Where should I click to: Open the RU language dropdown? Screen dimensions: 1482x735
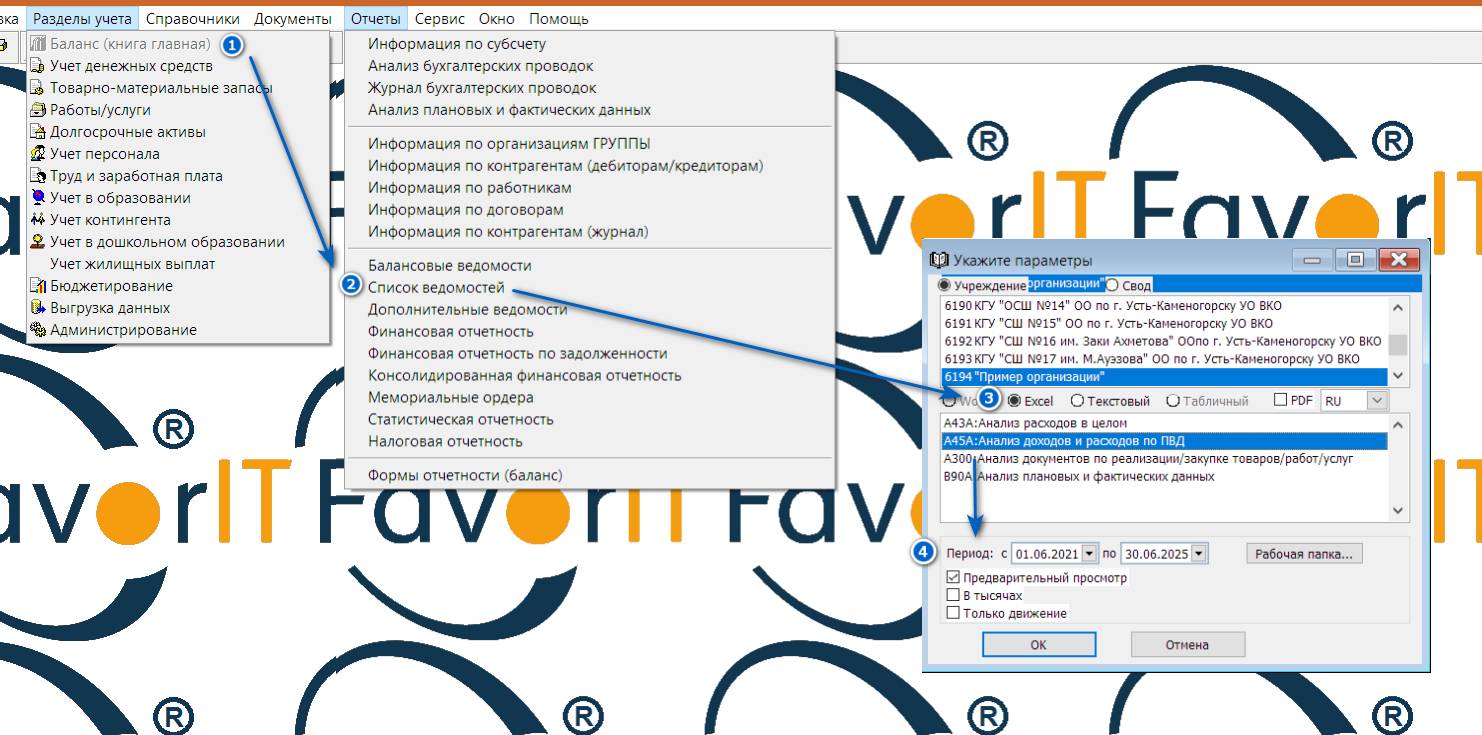(x=1377, y=401)
